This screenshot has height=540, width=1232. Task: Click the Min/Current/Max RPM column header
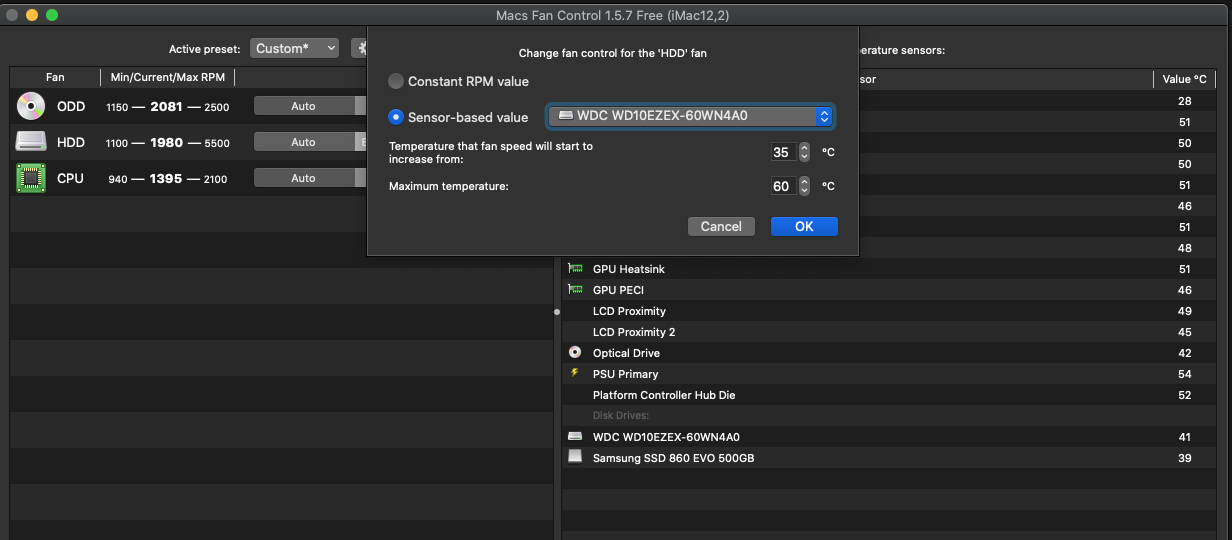pos(168,78)
